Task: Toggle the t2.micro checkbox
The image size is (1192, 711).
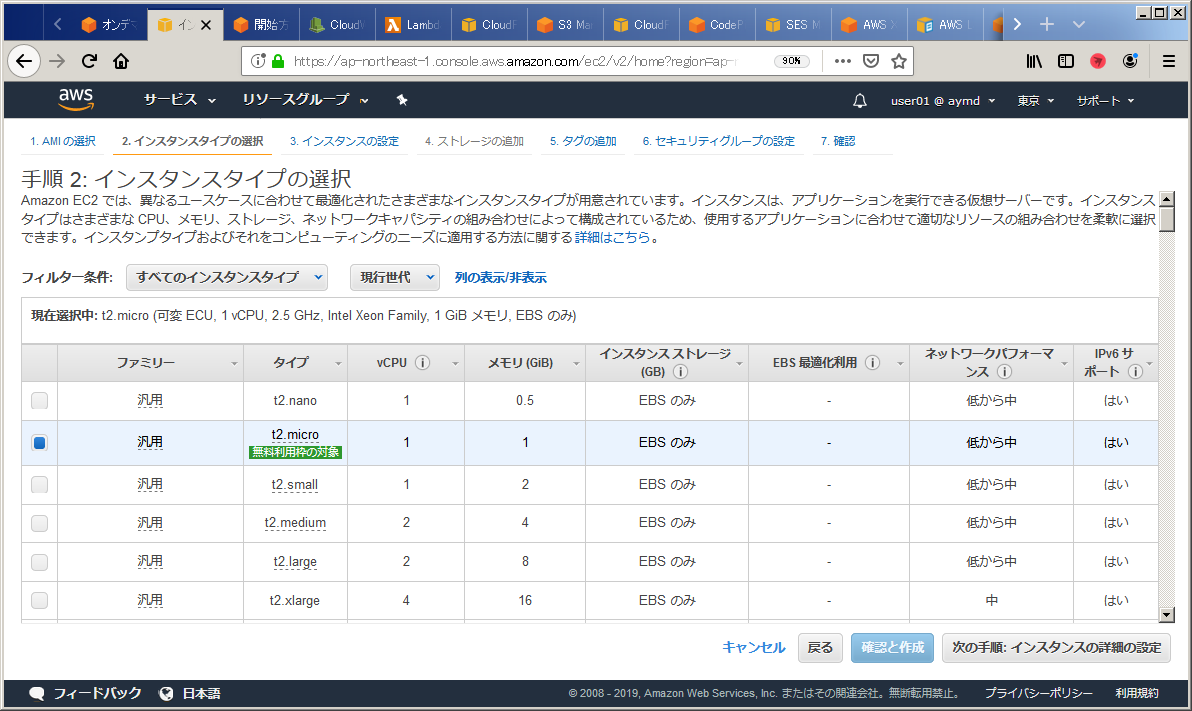Action: pyautogui.click(x=40, y=443)
